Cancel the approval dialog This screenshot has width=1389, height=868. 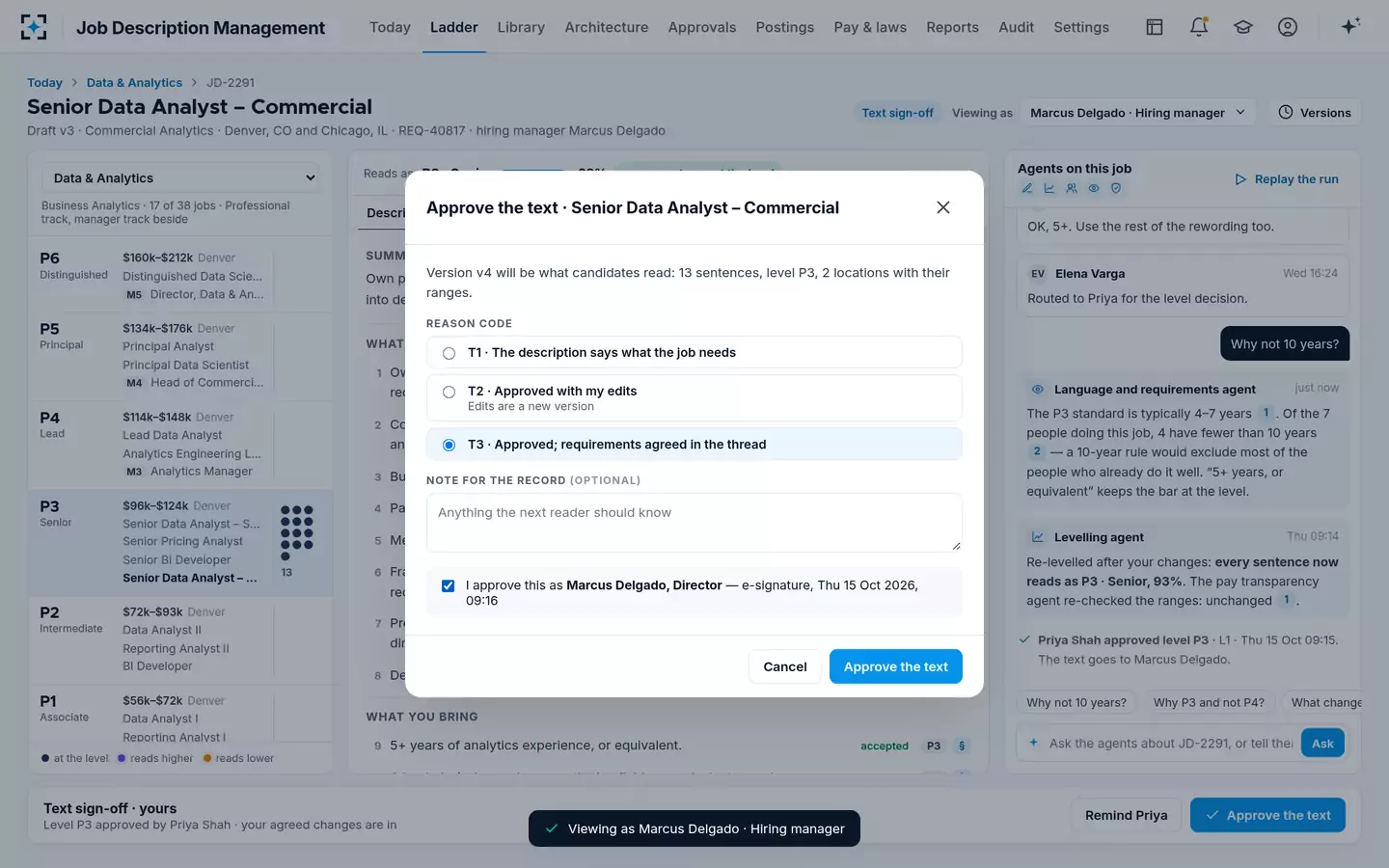pos(785,666)
